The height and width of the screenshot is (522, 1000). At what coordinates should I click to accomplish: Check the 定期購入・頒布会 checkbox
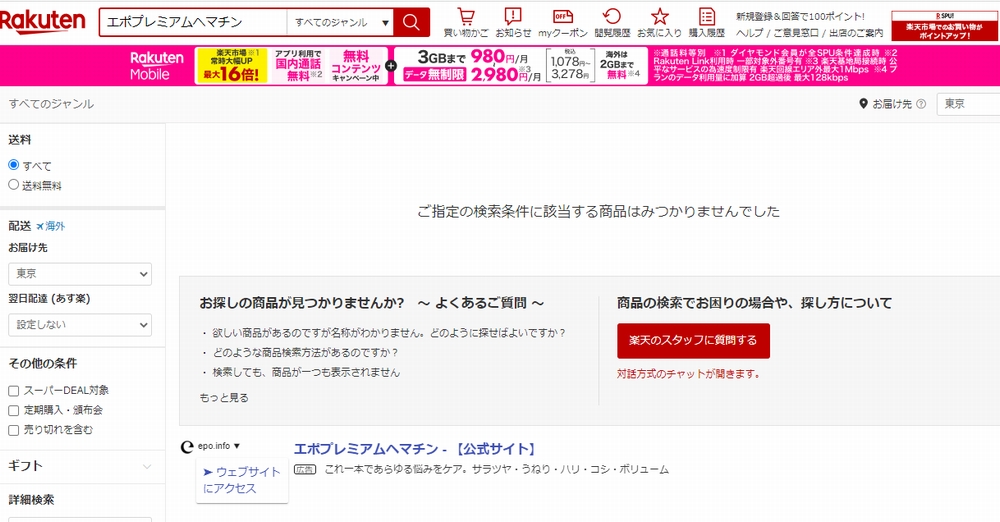(x=13, y=410)
